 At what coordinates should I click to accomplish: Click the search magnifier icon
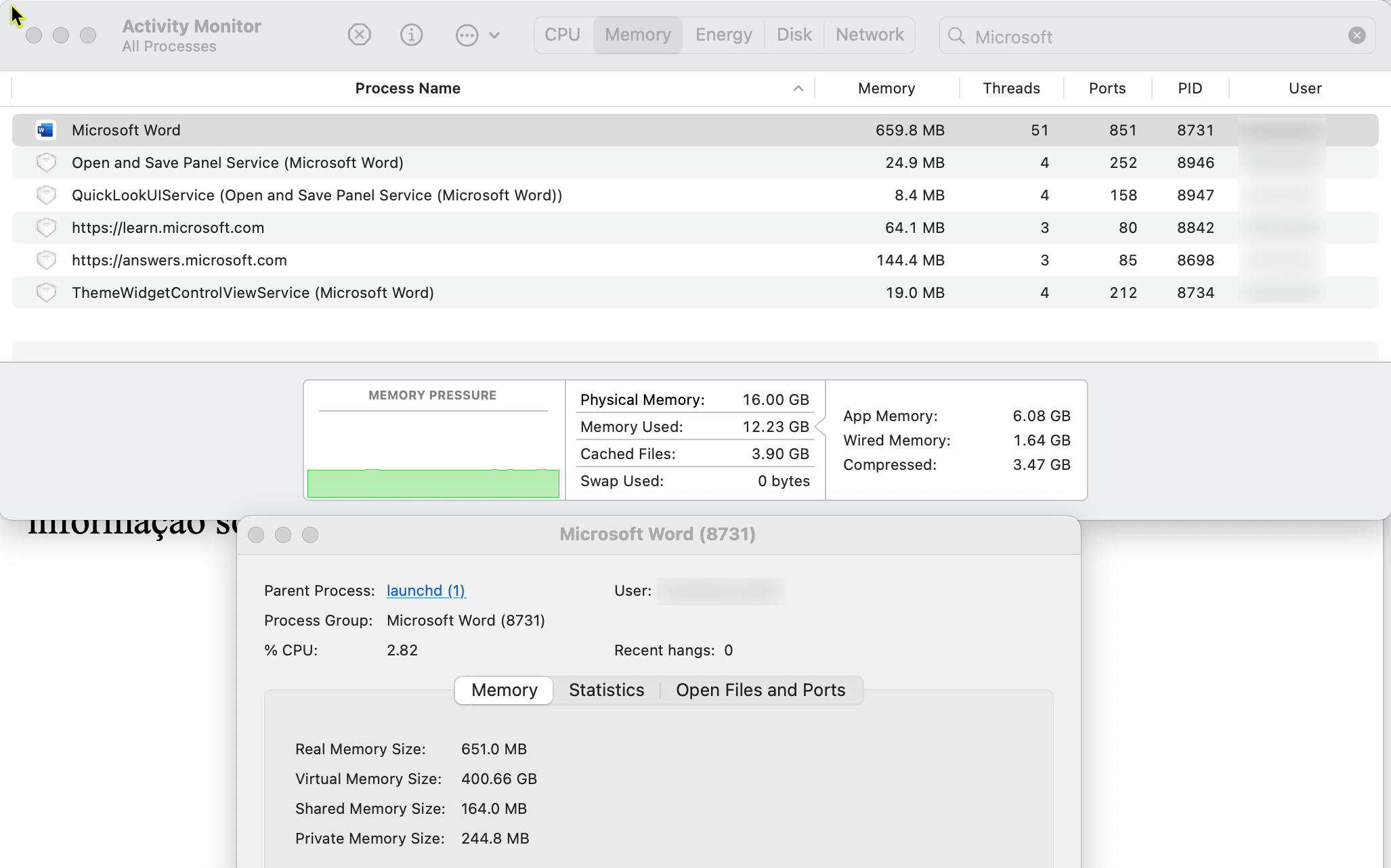[x=956, y=36]
